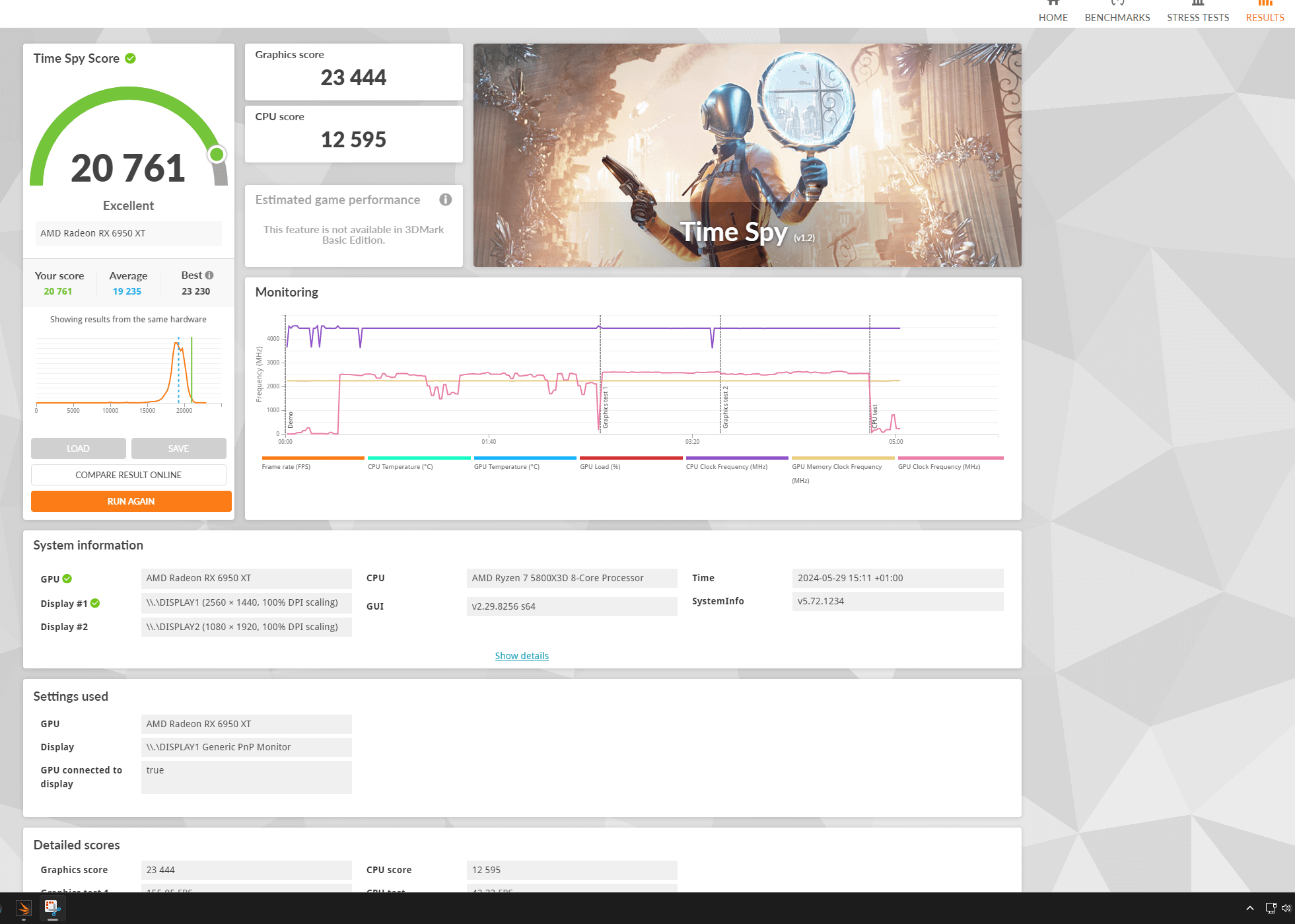Click the large 20 761 score
The height and width of the screenshot is (924, 1295).
coord(128,168)
